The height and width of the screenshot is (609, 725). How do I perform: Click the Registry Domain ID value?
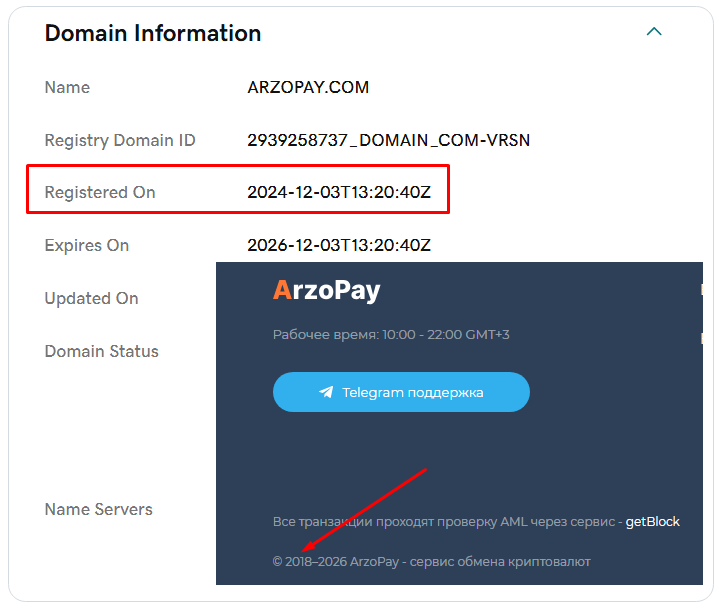coord(388,140)
